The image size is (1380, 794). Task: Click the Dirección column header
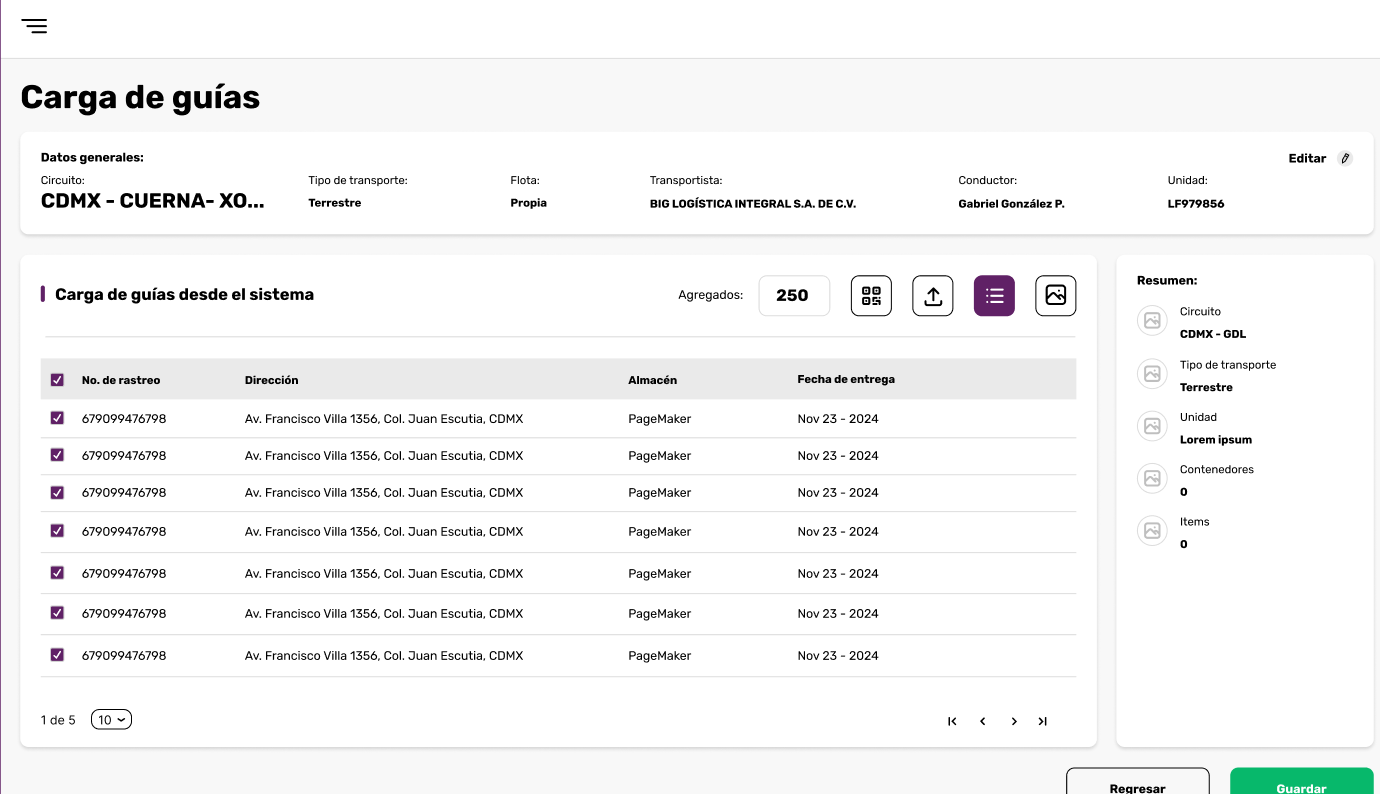tap(272, 380)
